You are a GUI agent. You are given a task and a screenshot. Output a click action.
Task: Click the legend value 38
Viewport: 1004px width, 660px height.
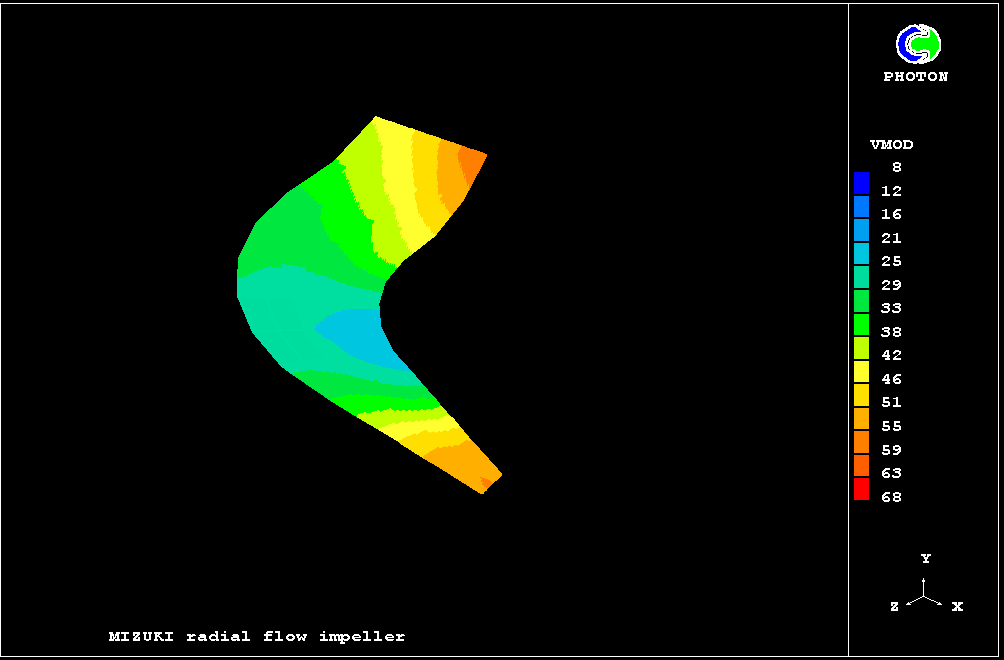[891, 332]
